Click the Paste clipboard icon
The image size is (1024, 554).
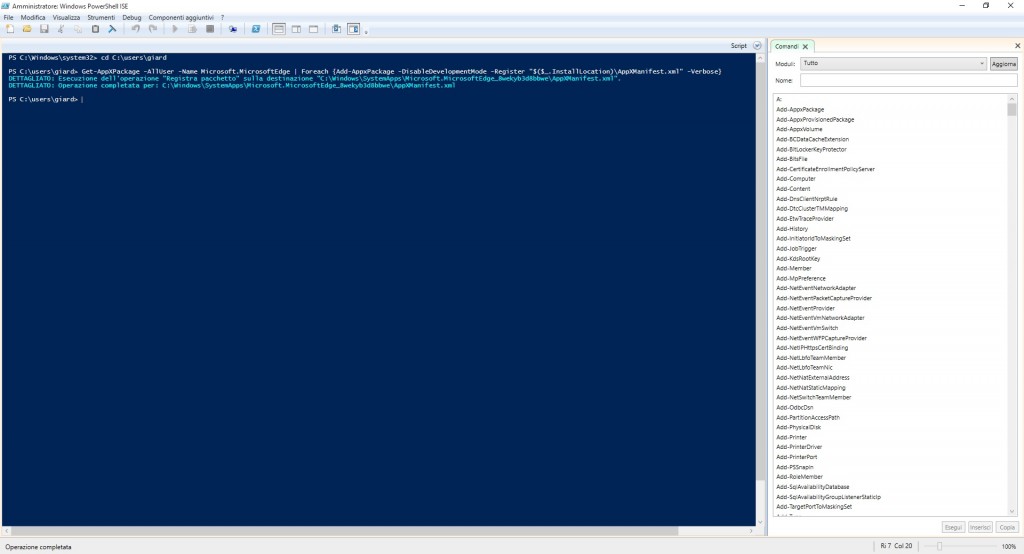[x=95, y=29]
